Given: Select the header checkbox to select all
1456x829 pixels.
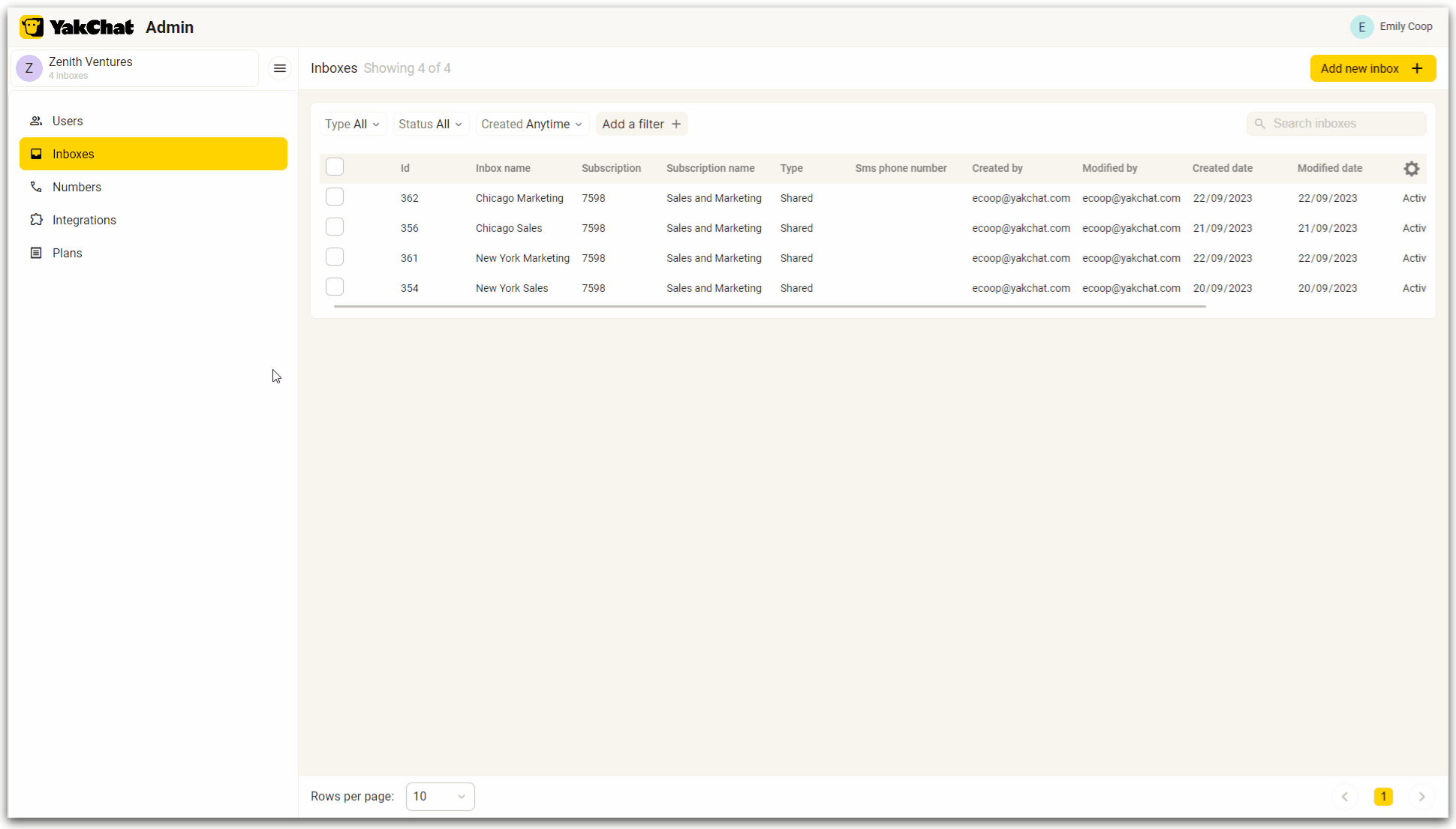Looking at the screenshot, I should point(335,167).
